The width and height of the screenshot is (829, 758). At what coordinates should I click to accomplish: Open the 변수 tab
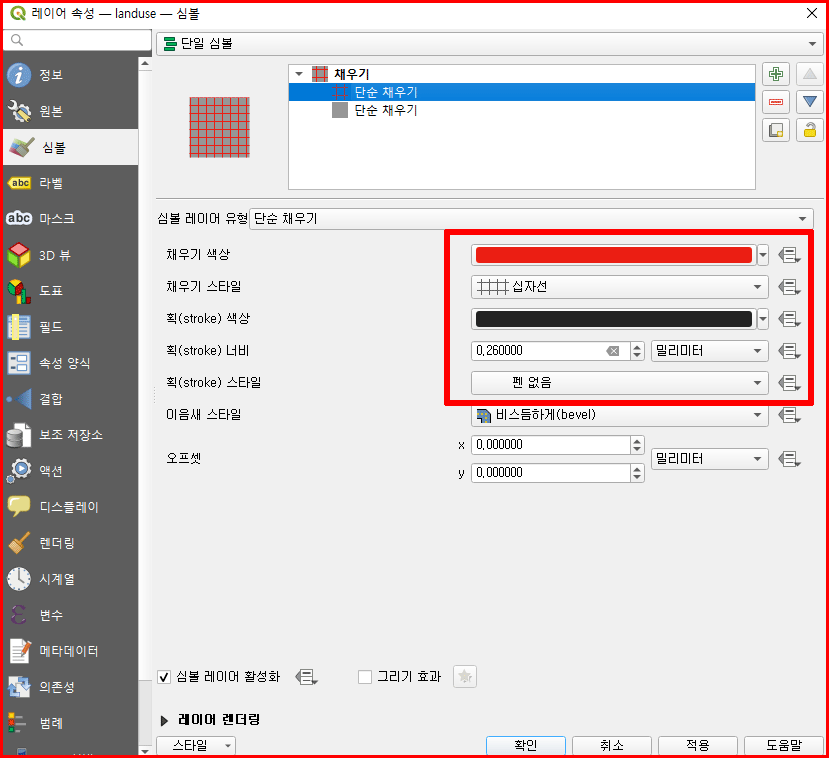70,615
